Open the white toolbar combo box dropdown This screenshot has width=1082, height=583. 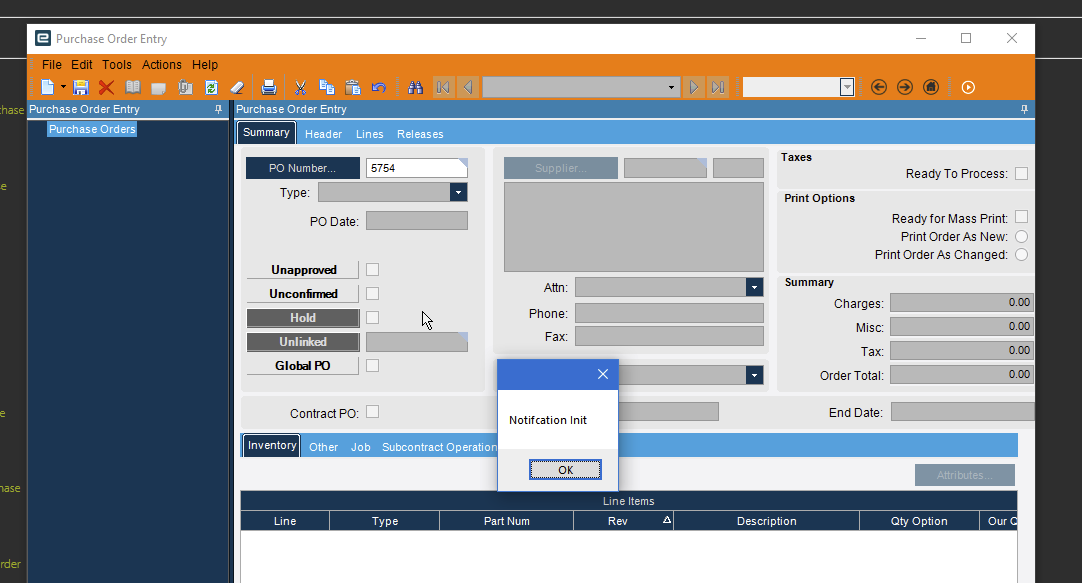click(x=847, y=88)
